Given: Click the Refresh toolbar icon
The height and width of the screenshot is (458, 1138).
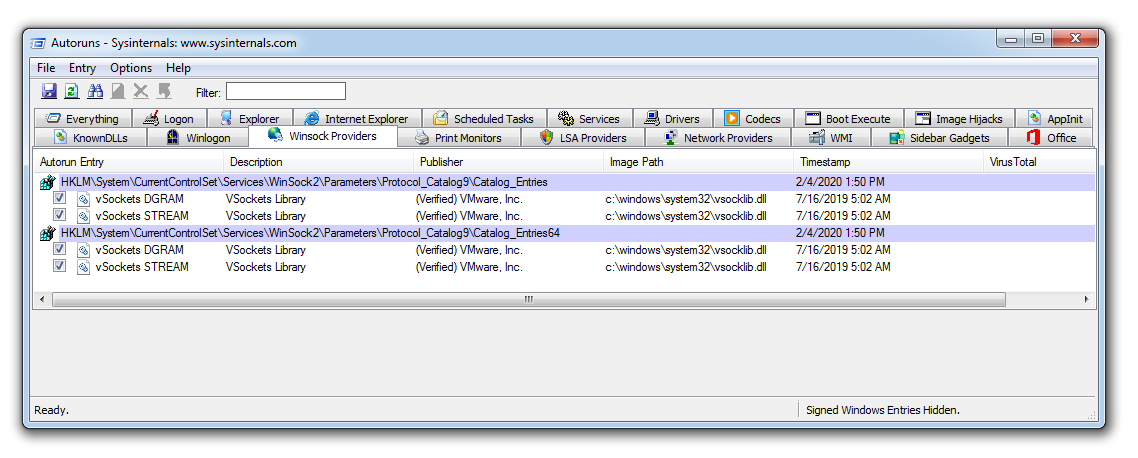Looking at the screenshot, I should (71, 92).
